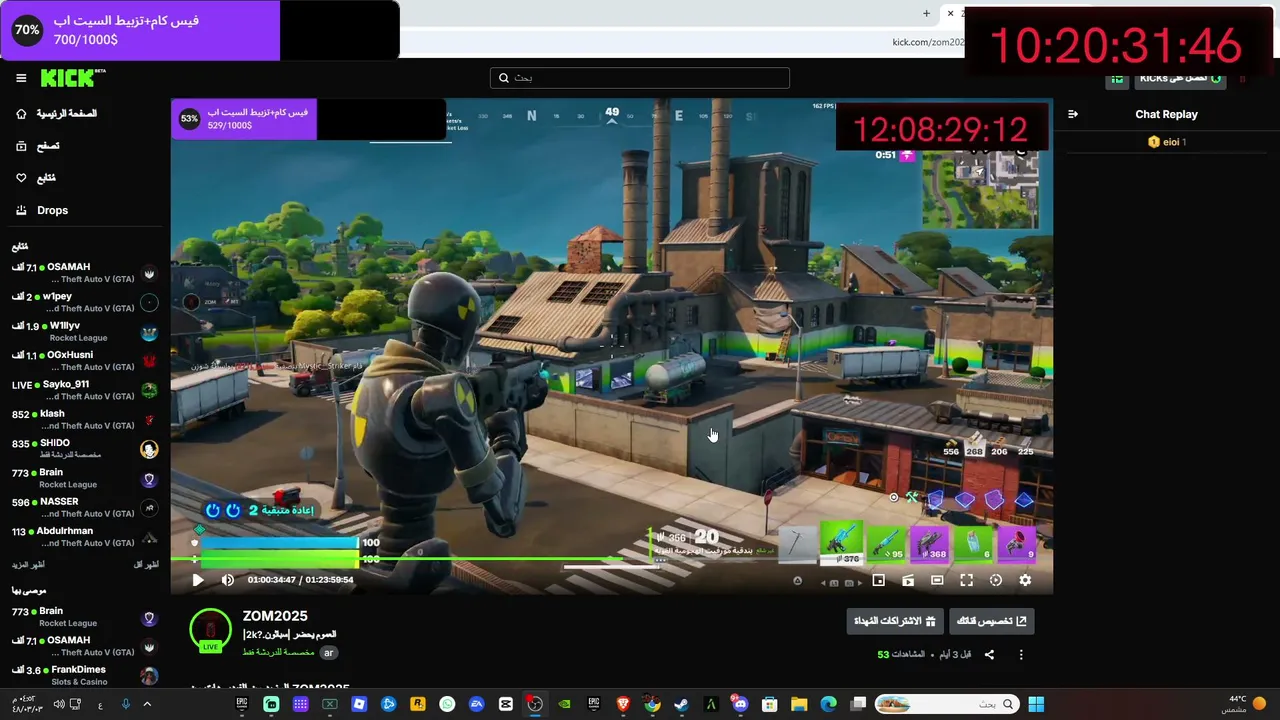Image resolution: width=1280 pixels, height=720 pixels.
Task: Click the KICK logo
Action: pyautogui.click(x=73, y=78)
